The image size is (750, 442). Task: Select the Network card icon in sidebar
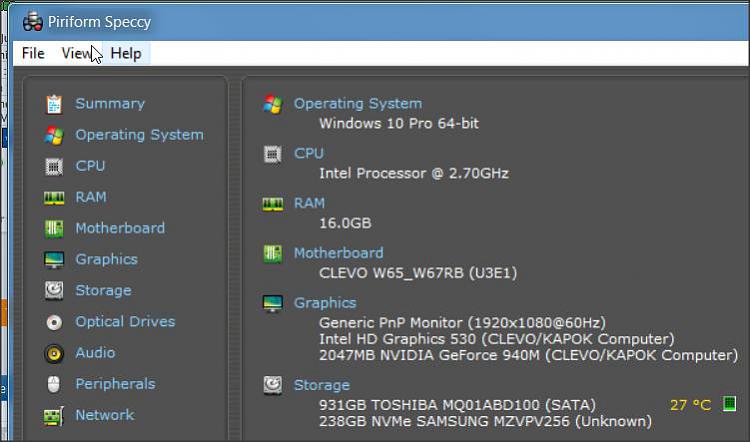coord(54,416)
